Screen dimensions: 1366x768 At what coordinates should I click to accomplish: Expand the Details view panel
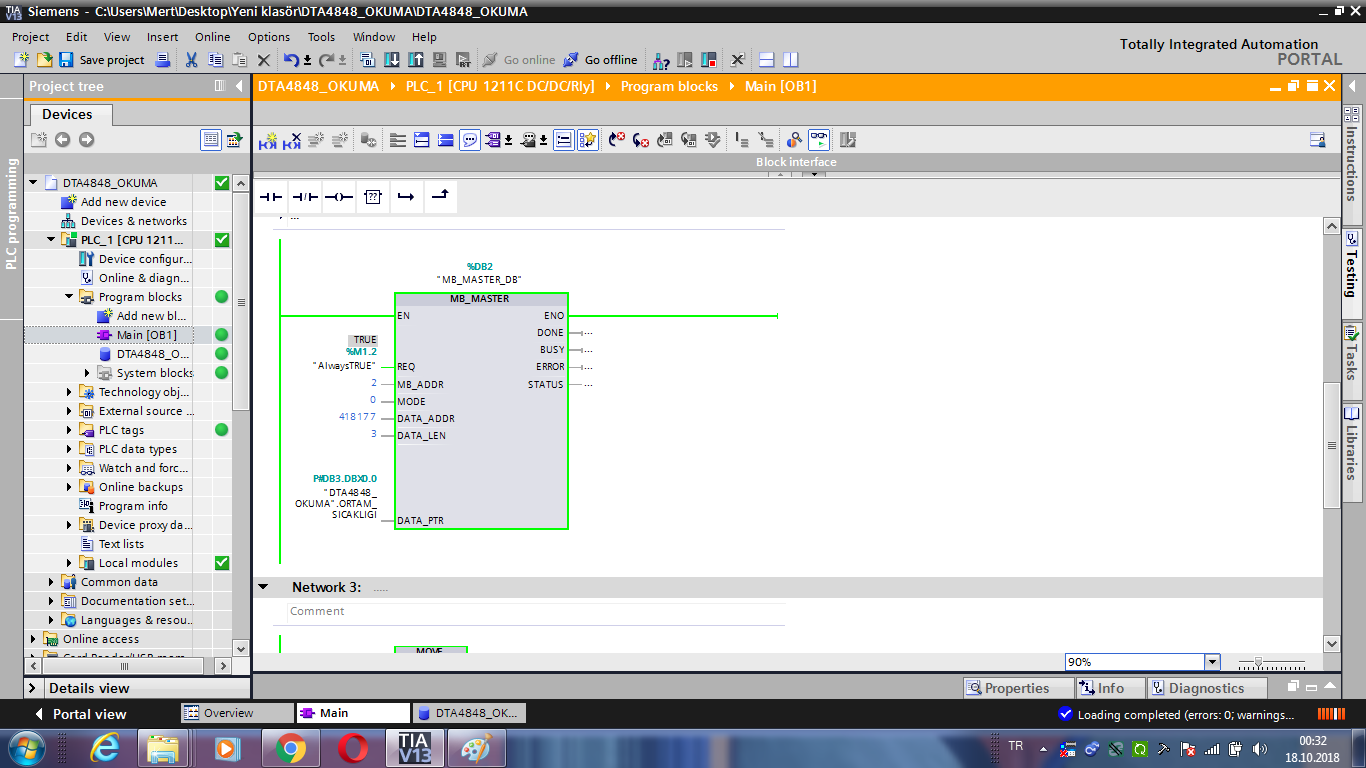(33, 688)
